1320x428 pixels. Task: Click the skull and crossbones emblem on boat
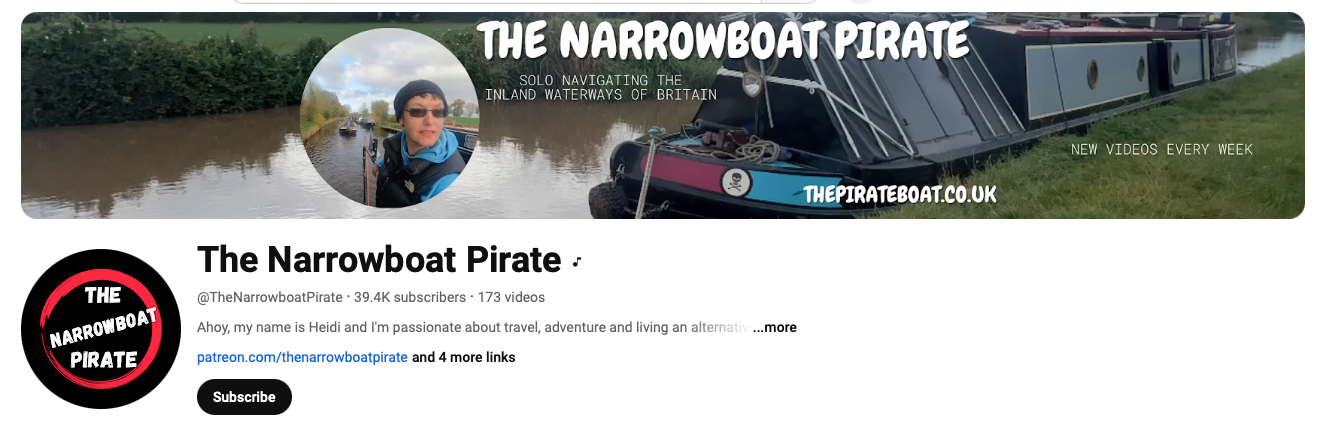tap(735, 182)
